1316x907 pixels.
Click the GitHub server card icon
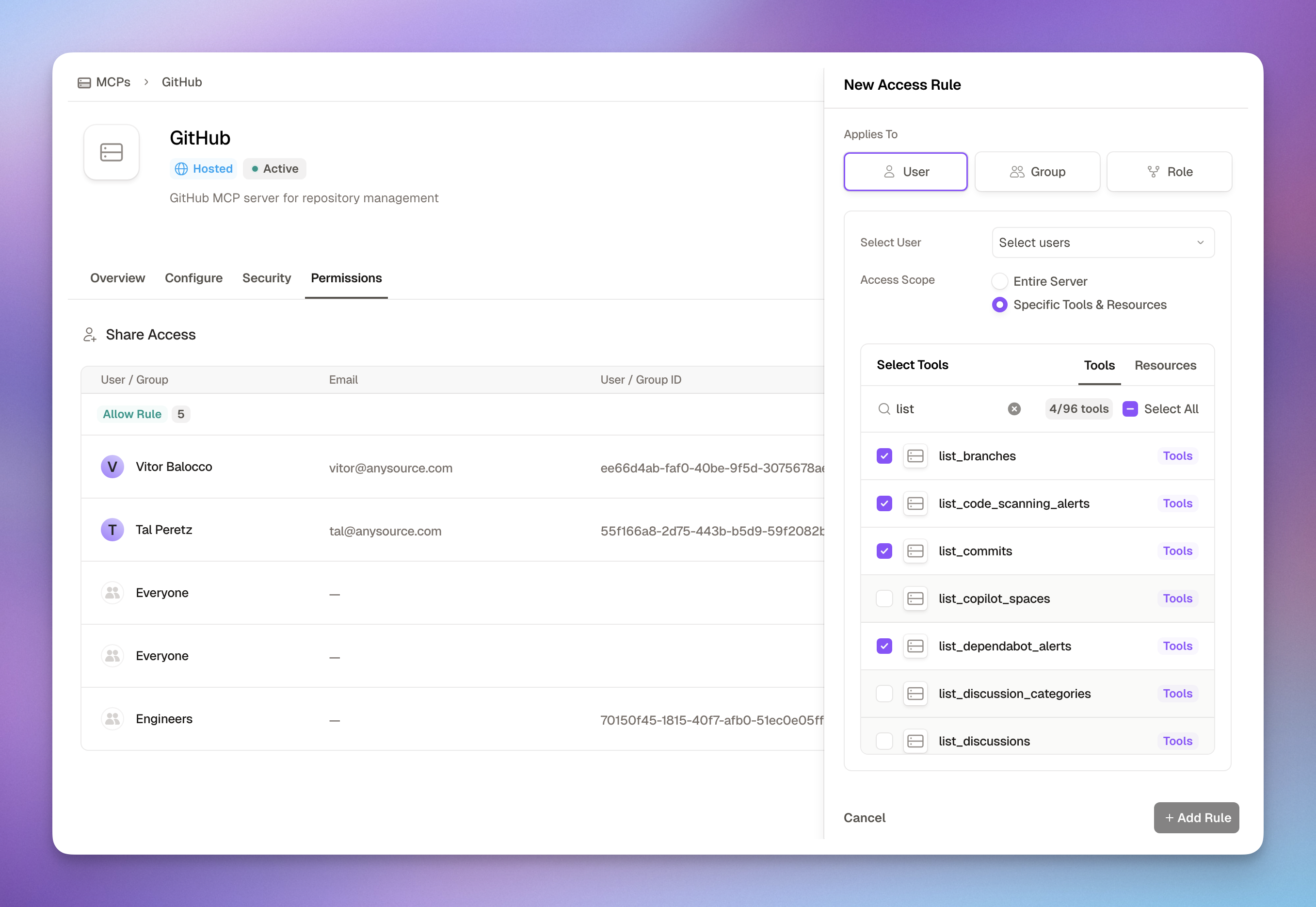(112, 152)
